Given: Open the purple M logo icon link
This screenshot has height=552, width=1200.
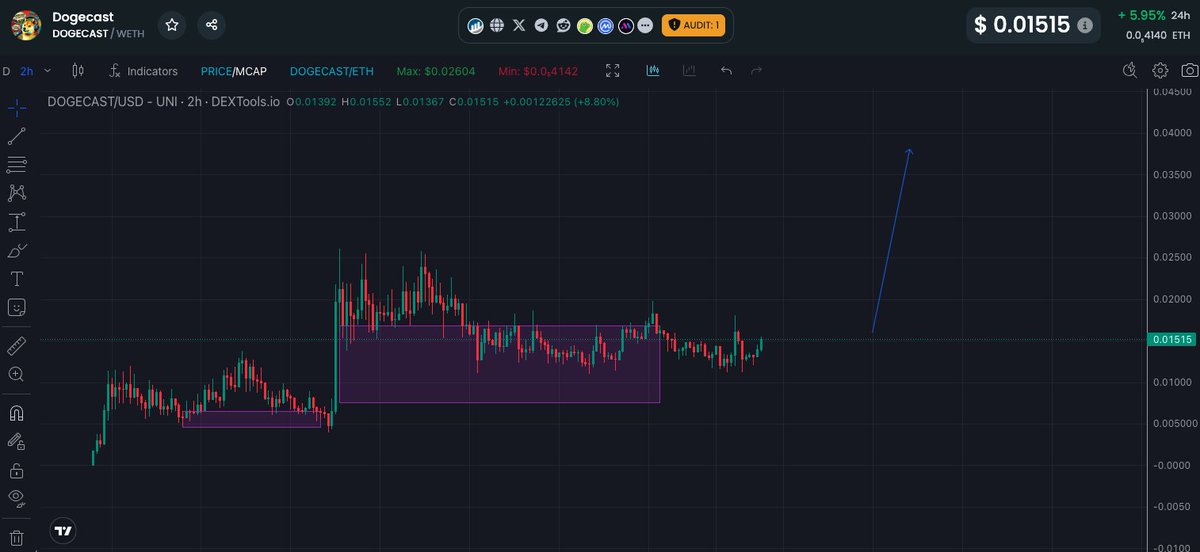Looking at the screenshot, I should [626, 25].
